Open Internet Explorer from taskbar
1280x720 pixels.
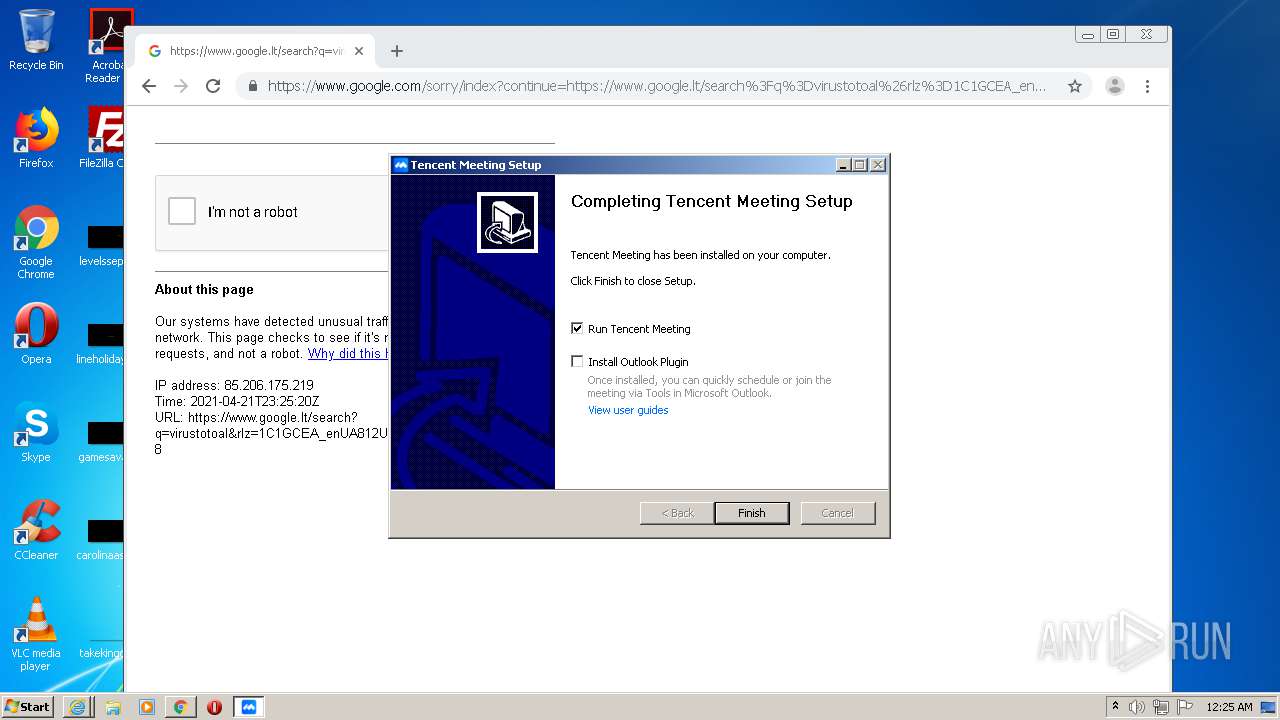[77, 707]
